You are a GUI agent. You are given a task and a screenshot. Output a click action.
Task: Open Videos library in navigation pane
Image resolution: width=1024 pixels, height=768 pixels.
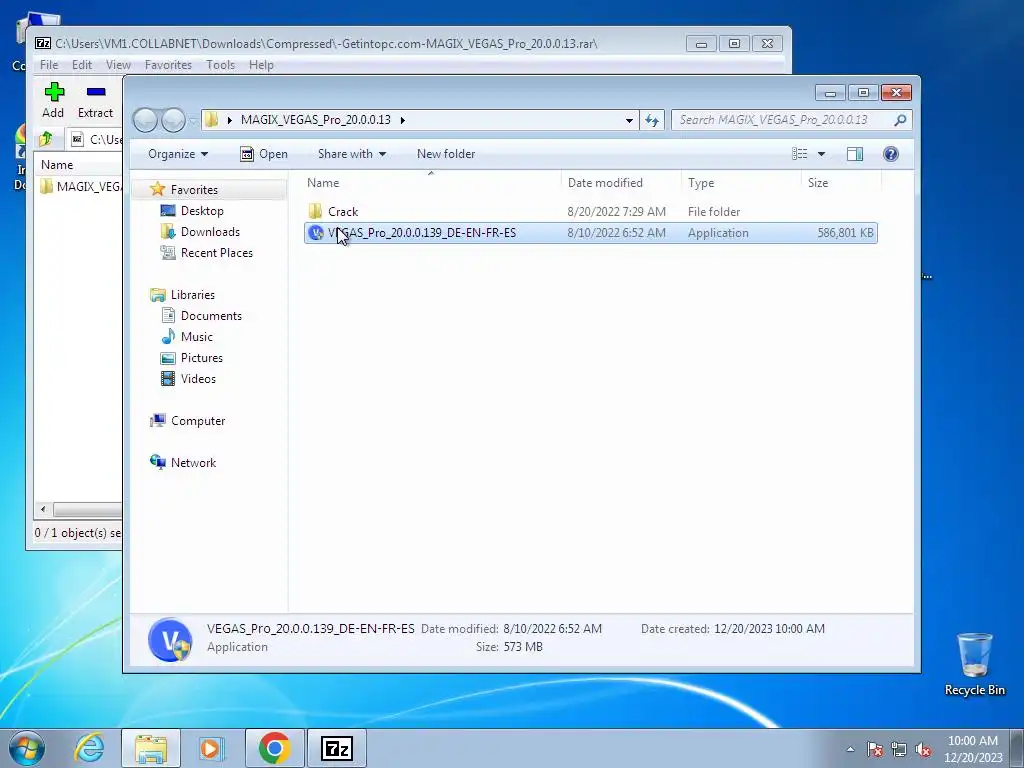click(x=198, y=379)
